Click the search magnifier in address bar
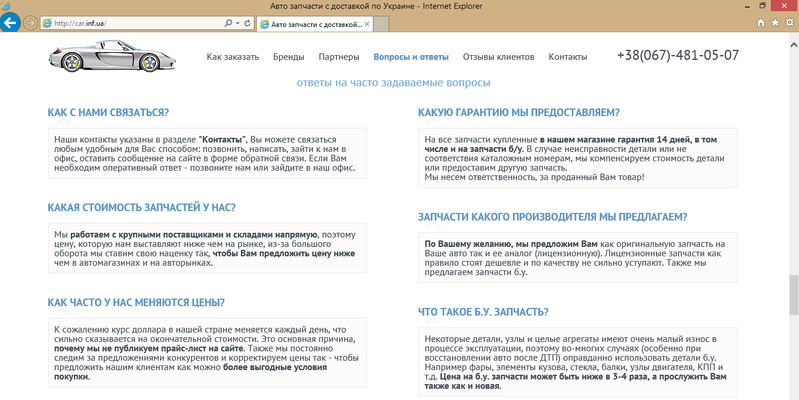Image resolution: width=799 pixels, height=400 pixels. tap(228, 23)
